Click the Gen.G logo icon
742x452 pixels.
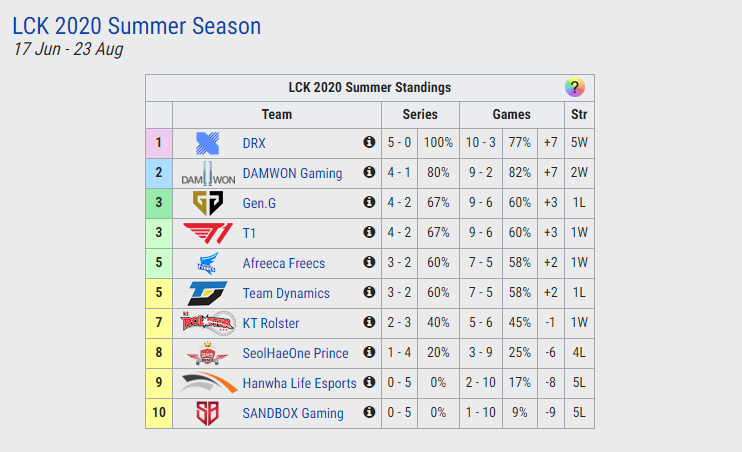(208, 203)
